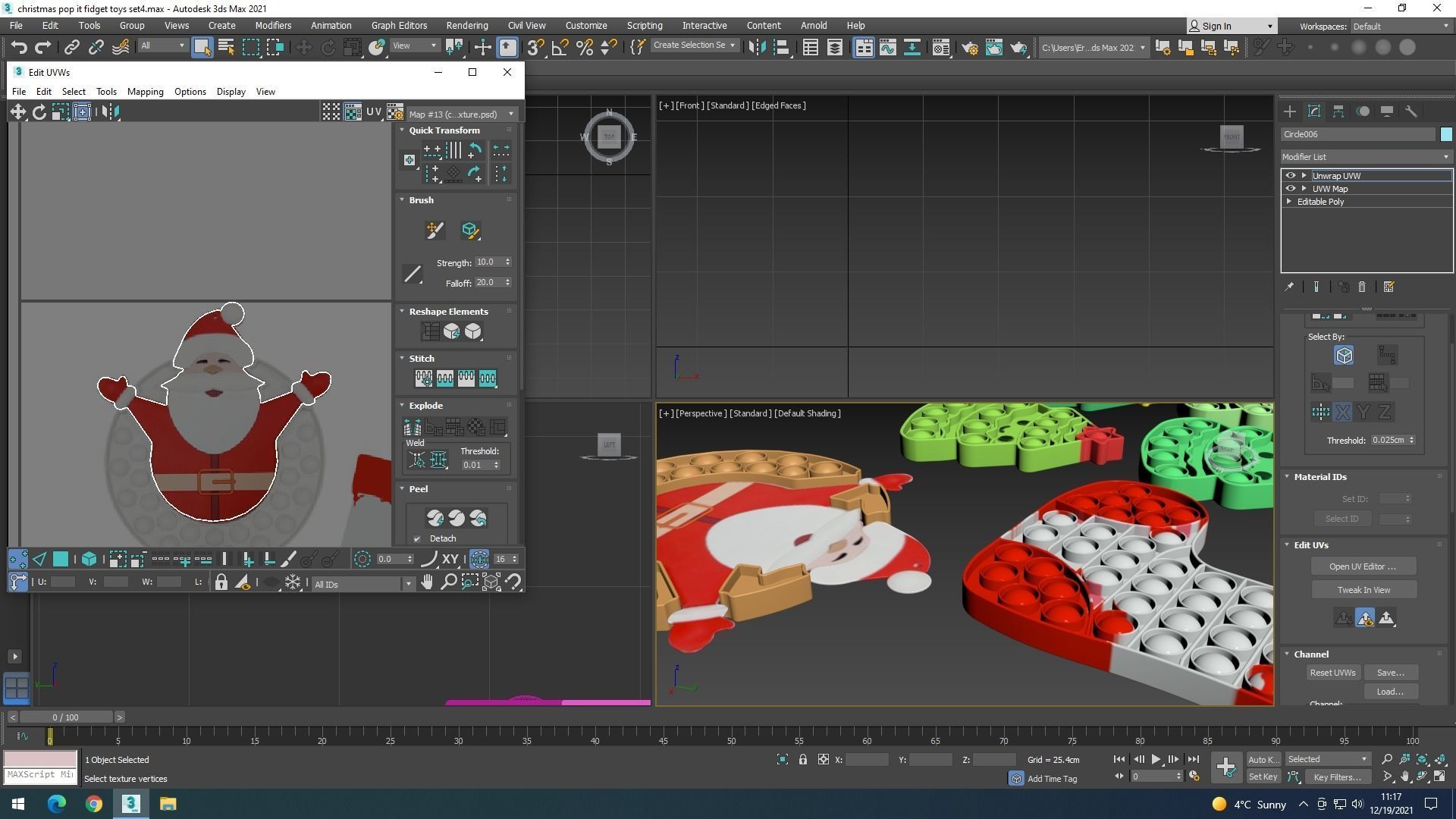
Task: Select the Paint Move brush icon
Action: coord(435,231)
